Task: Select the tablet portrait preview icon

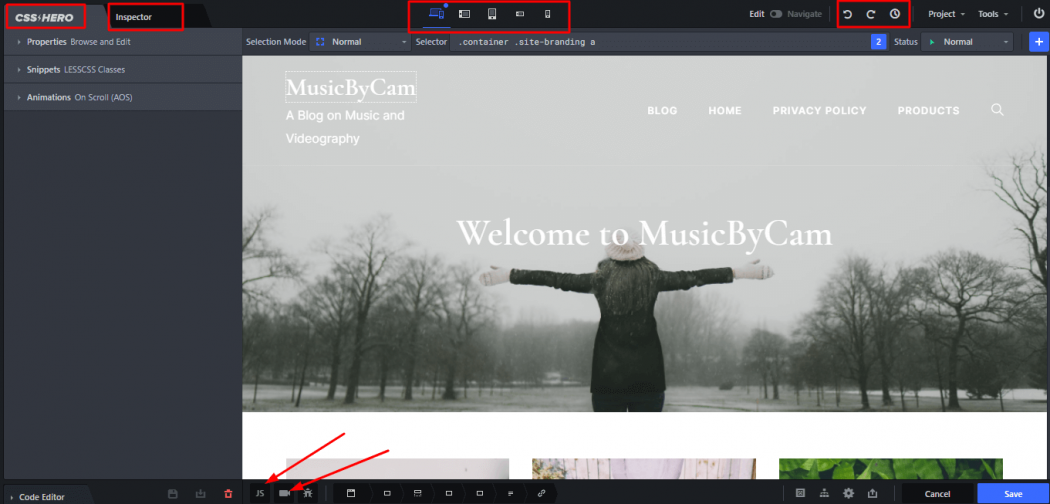Action: coord(492,14)
